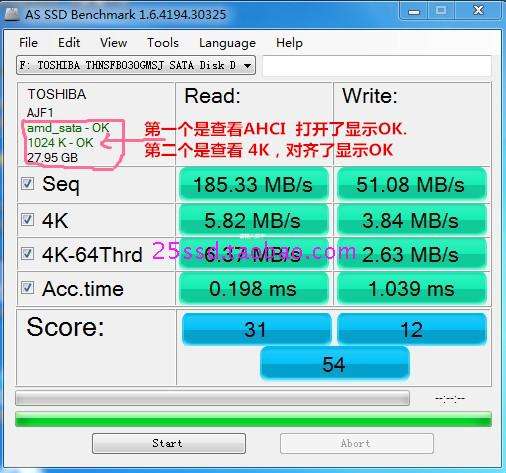This screenshot has height=473, width=506.
Task: Disable the Acc.time test checkbox
Action: pyautogui.click(x=27, y=288)
